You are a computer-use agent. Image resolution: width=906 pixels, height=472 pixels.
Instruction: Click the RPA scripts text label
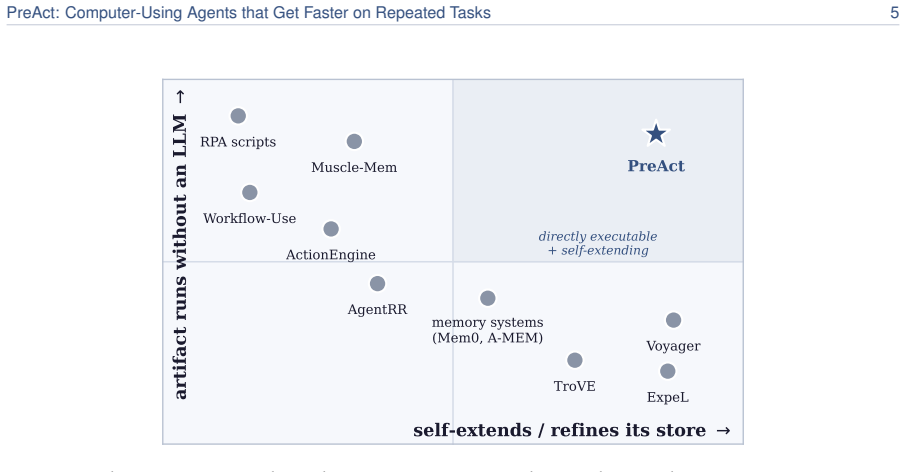tap(238, 142)
